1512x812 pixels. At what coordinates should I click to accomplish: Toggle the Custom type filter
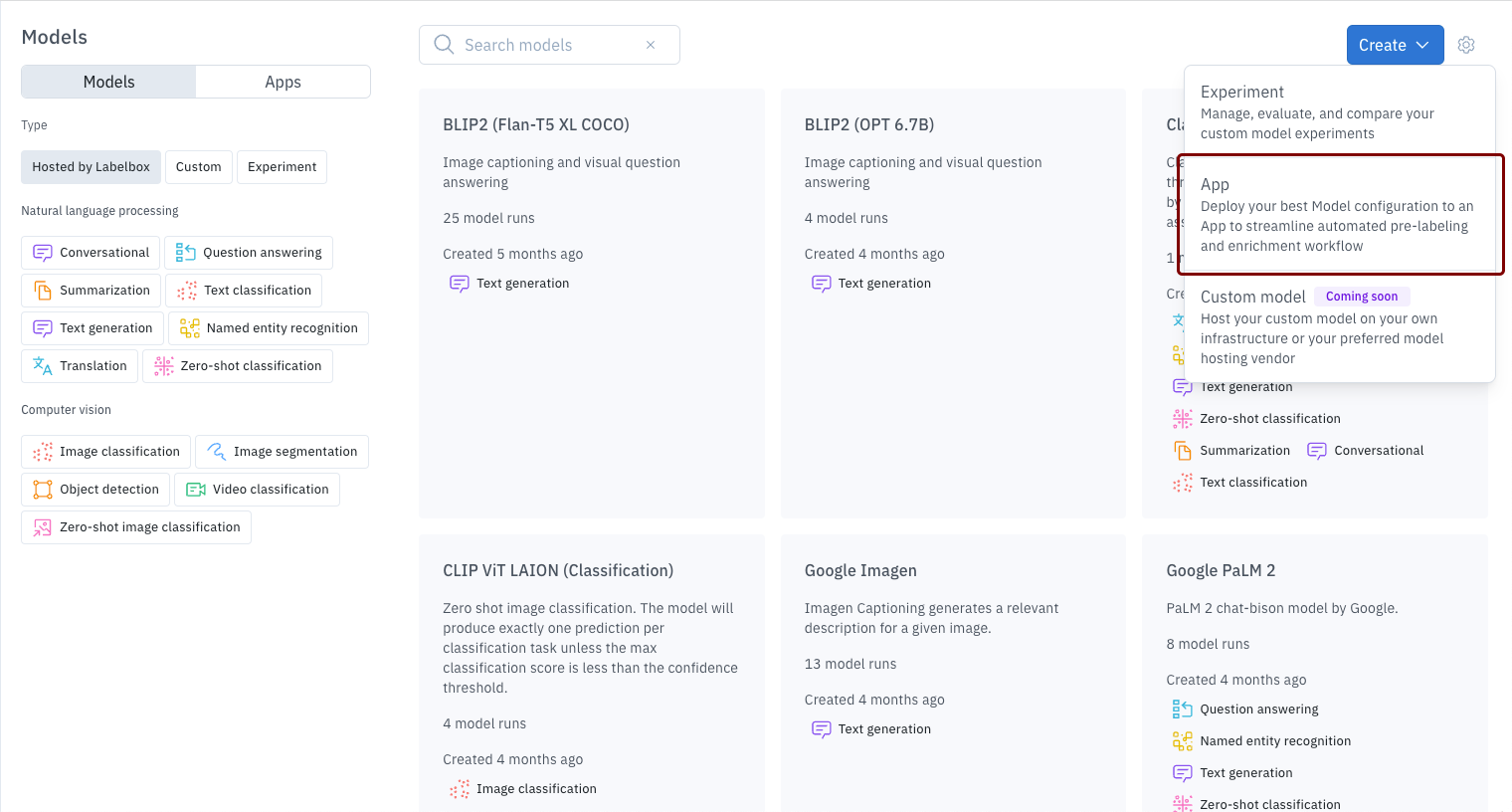tap(199, 167)
